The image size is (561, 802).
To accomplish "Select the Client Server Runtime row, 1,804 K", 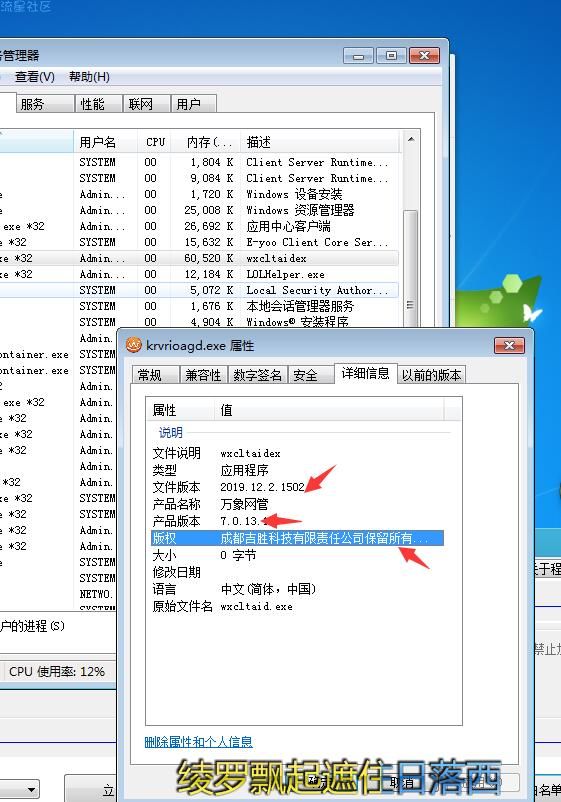I will 199,162.
